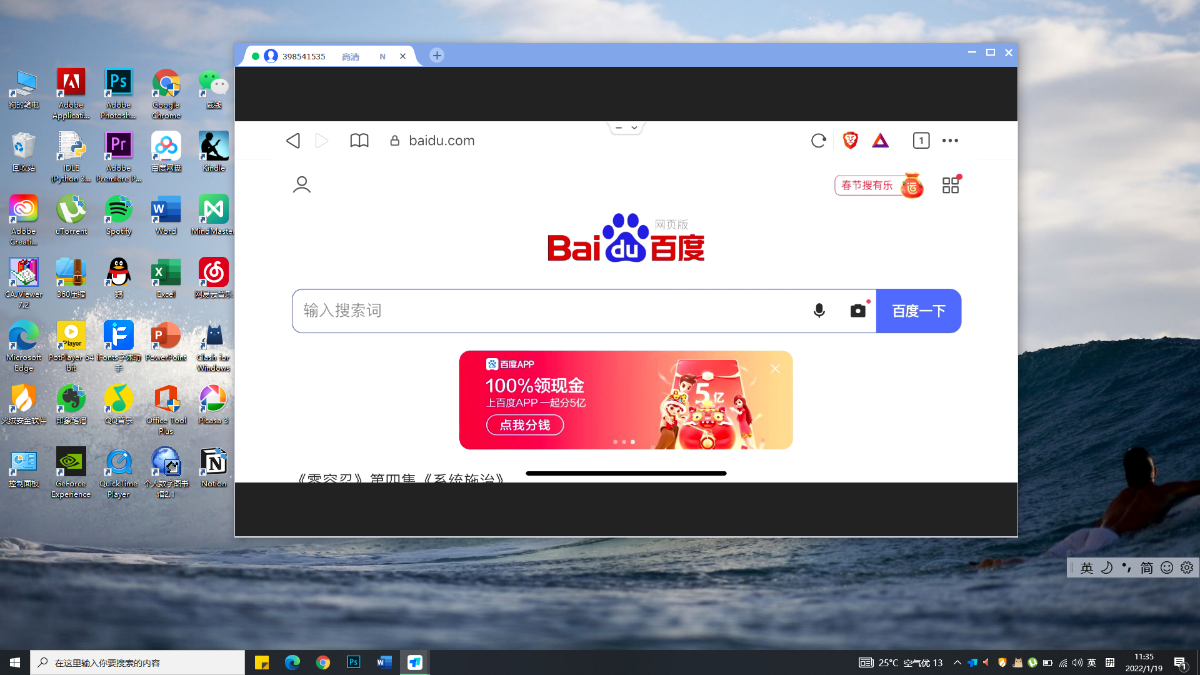Open the 100%领现金 banner image

(626, 400)
